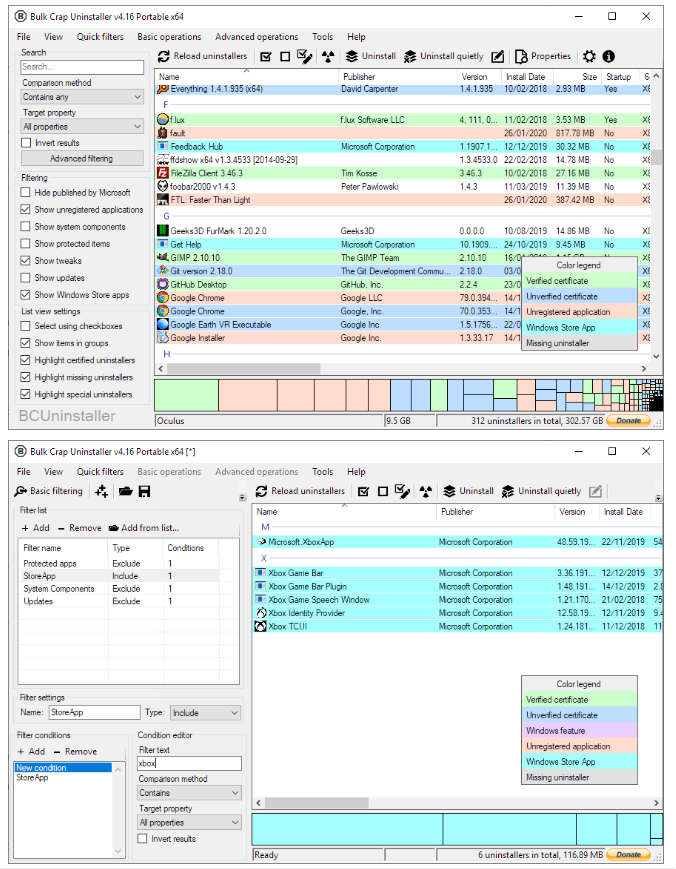This screenshot has height=869, width=676.
Task: Open Quick filters menu in top window
Action: (x=100, y=37)
